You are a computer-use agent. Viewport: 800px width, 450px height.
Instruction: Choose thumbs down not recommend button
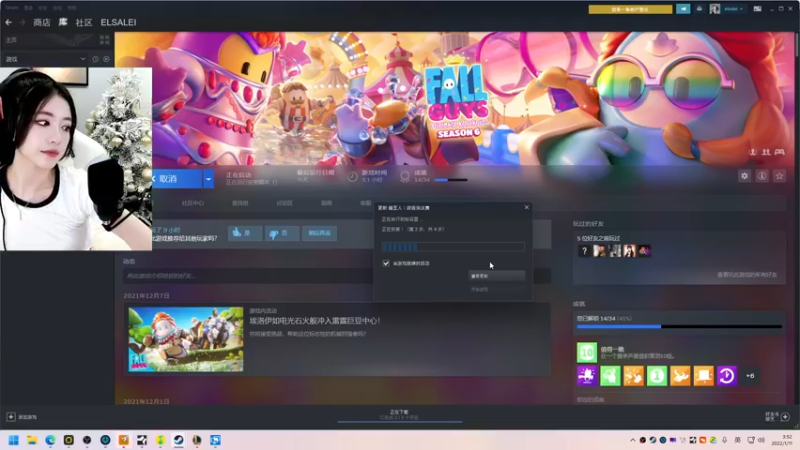pyautogui.click(x=282, y=233)
